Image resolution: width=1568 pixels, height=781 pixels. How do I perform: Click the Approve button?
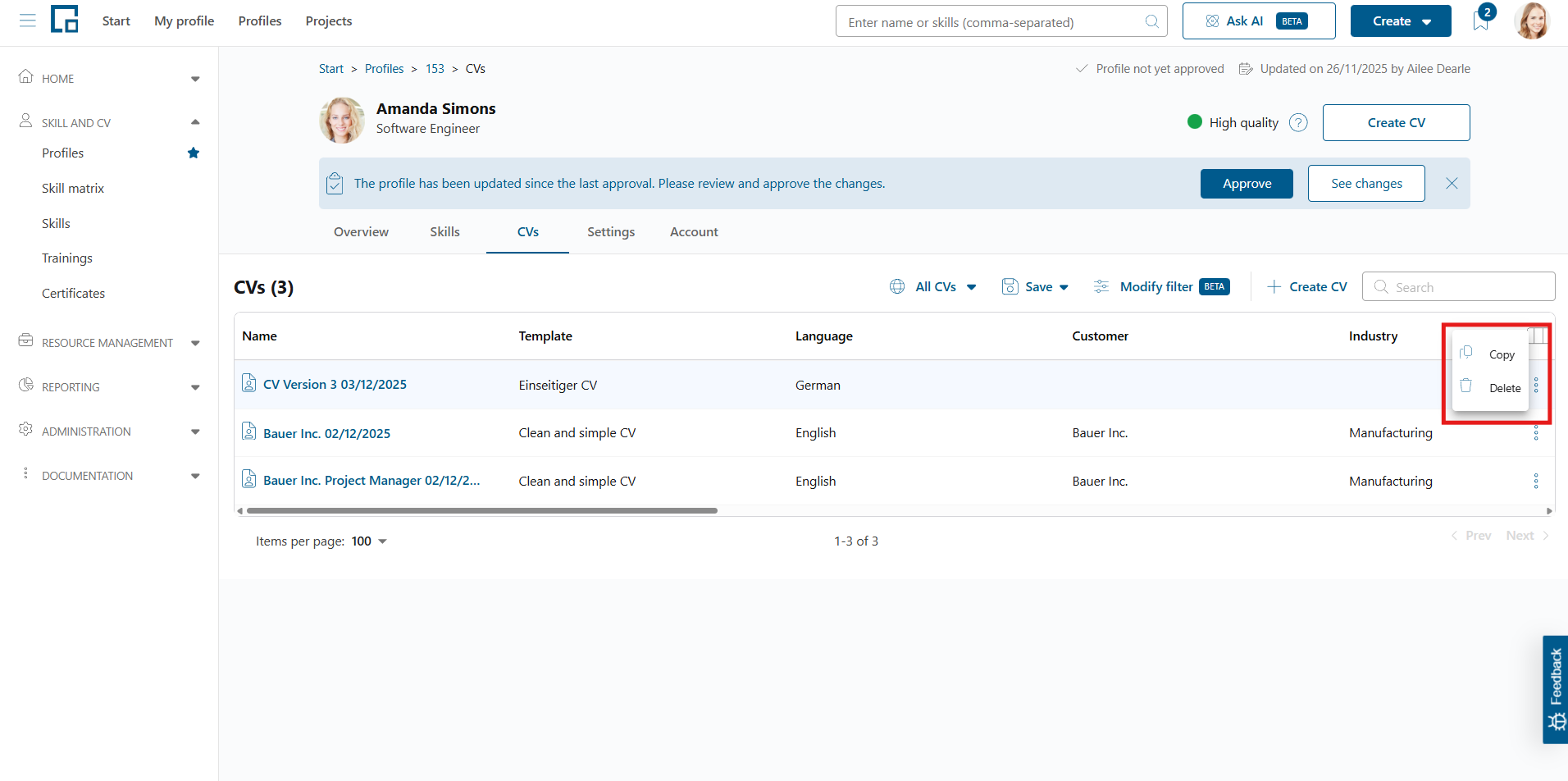pyautogui.click(x=1247, y=184)
